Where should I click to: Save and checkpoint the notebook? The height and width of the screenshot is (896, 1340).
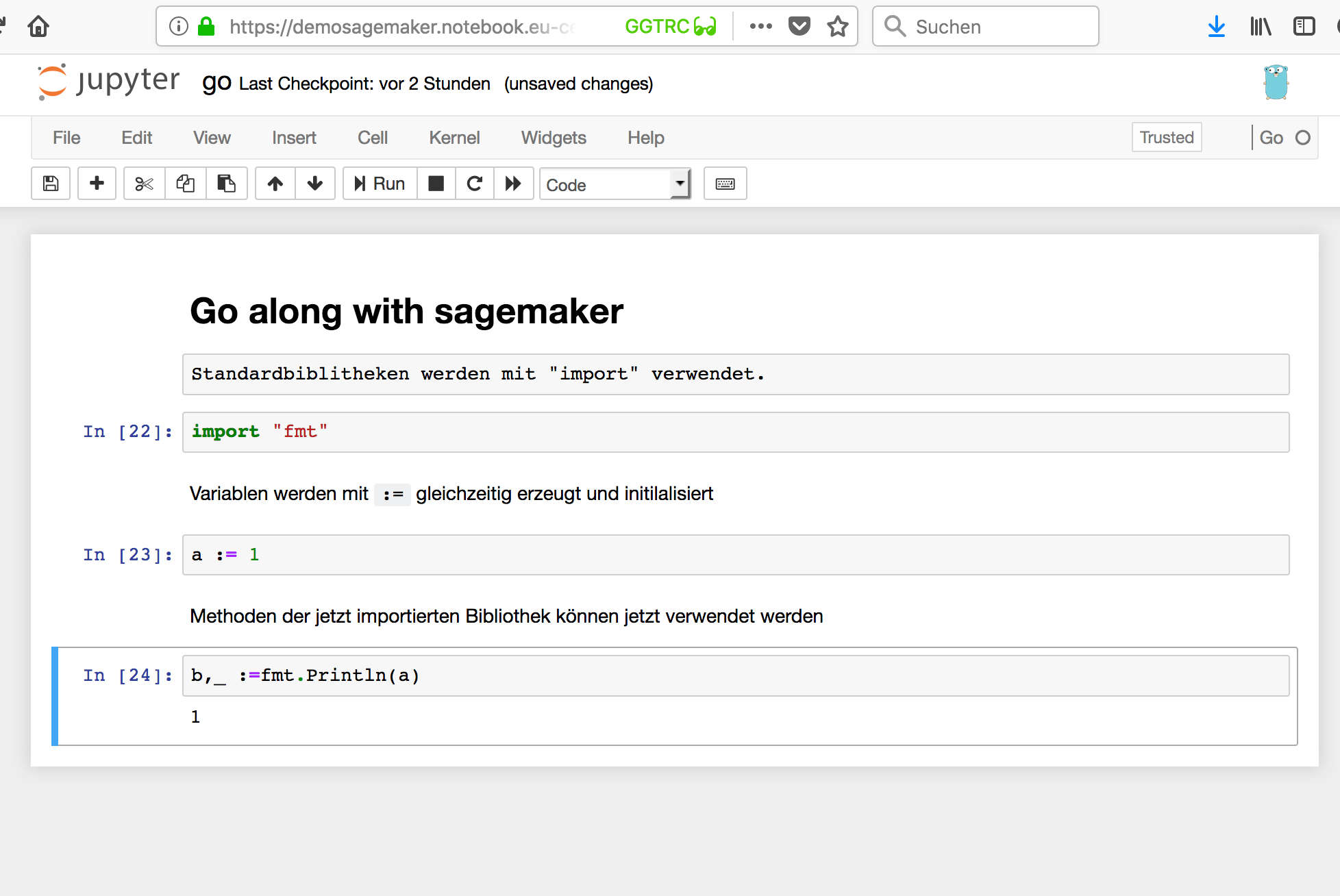click(51, 184)
